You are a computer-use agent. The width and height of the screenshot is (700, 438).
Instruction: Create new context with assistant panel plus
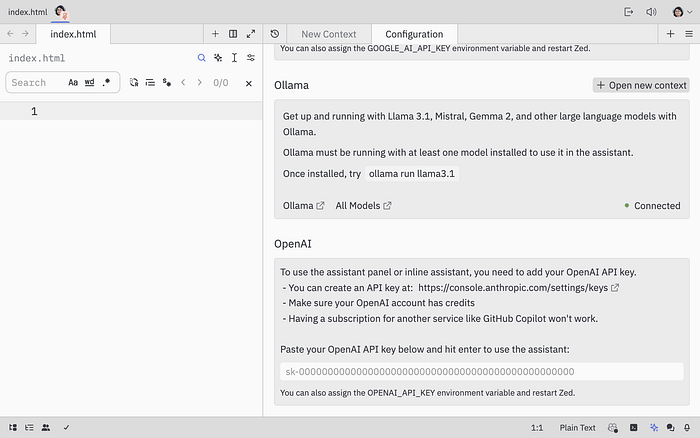[671, 34]
